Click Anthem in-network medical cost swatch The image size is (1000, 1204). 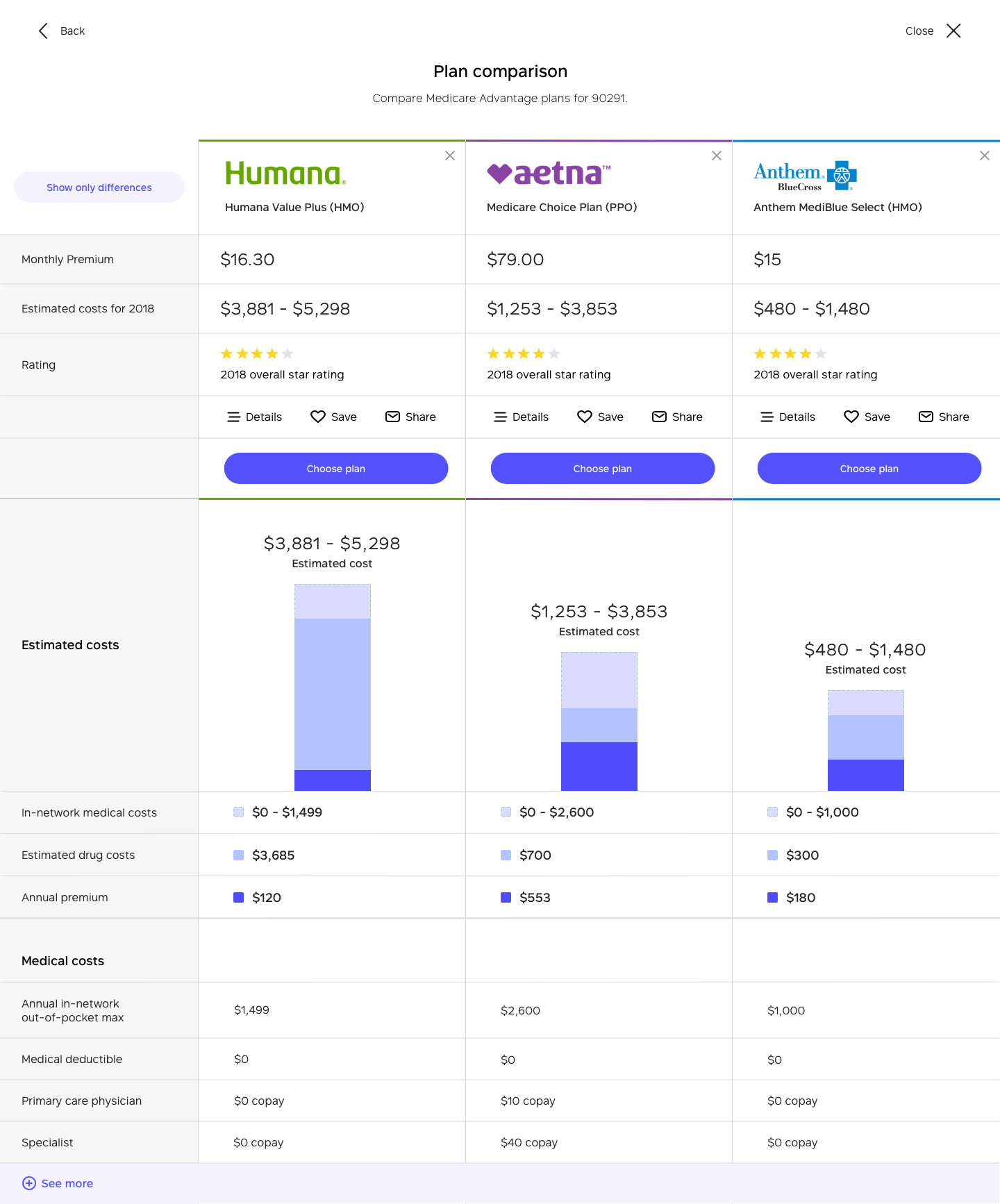click(772, 812)
